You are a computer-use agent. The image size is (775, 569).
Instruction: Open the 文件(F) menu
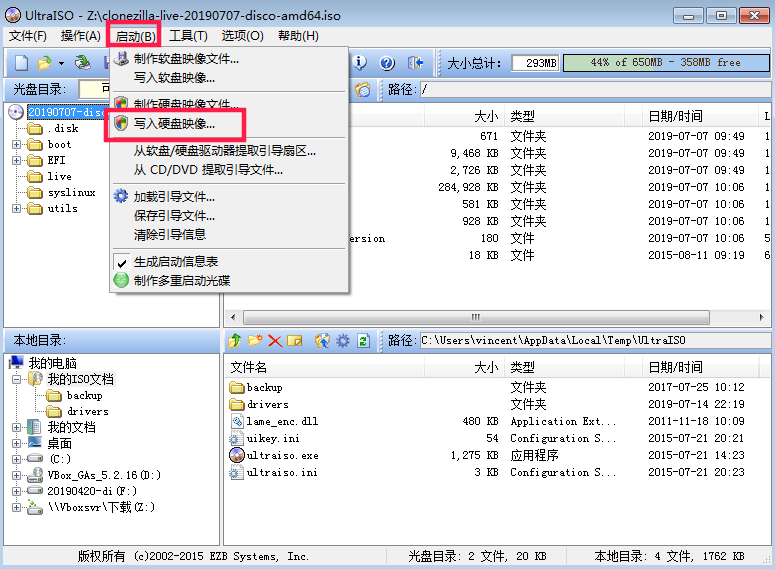(x=28, y=36)
